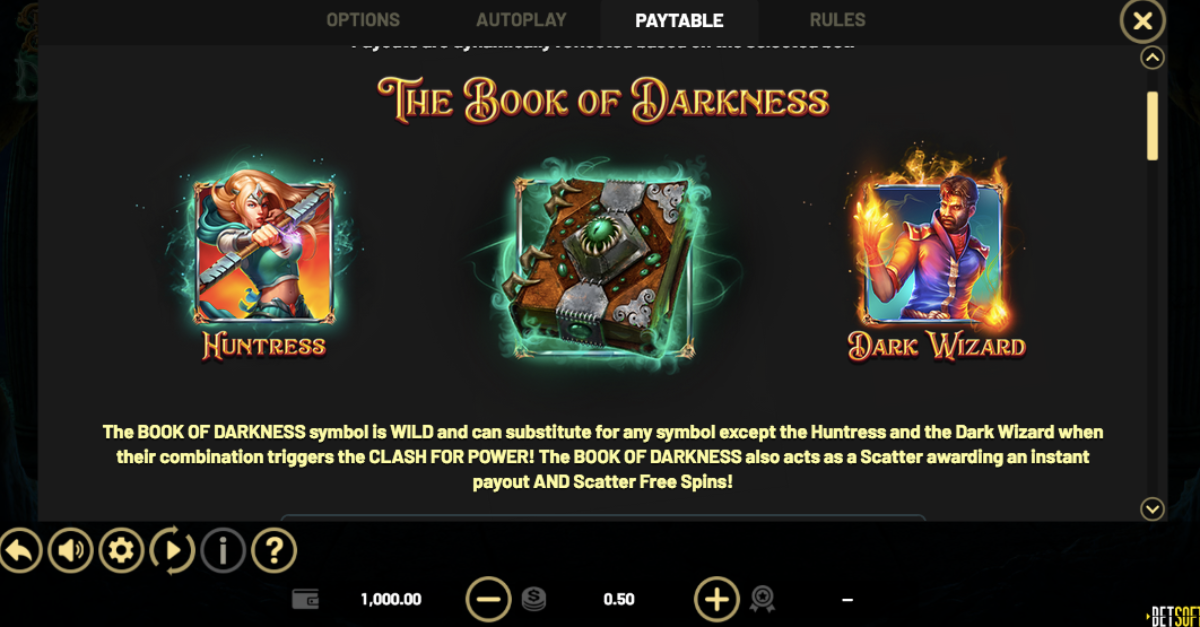This screenshot has width=1200, height=627.
Task: Open the info (i) icon
Action: pyautogui.click(x=224, y=550)
